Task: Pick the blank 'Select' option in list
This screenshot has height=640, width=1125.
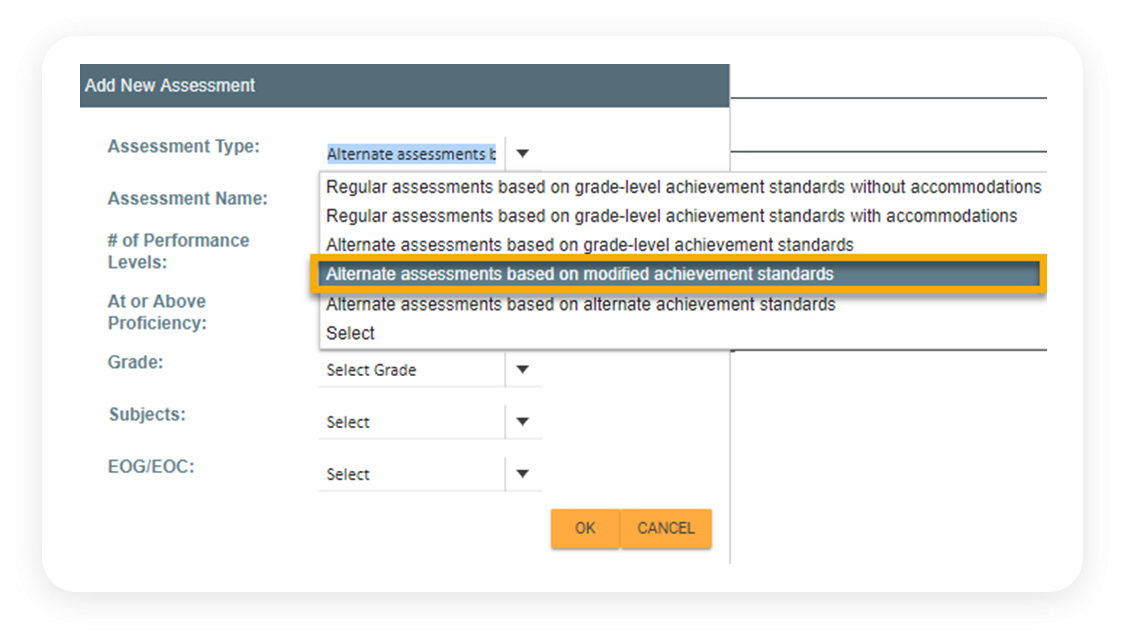Action: coord(350,333)
